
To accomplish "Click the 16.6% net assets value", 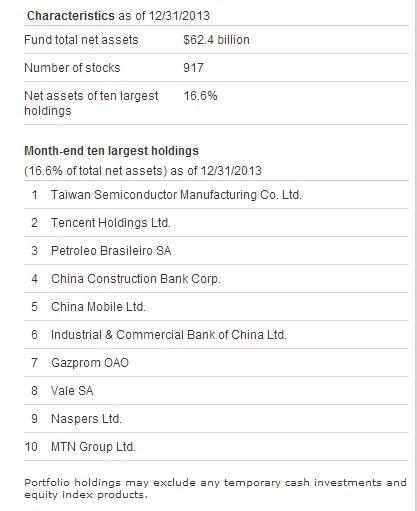I will [x=200, y=96].
